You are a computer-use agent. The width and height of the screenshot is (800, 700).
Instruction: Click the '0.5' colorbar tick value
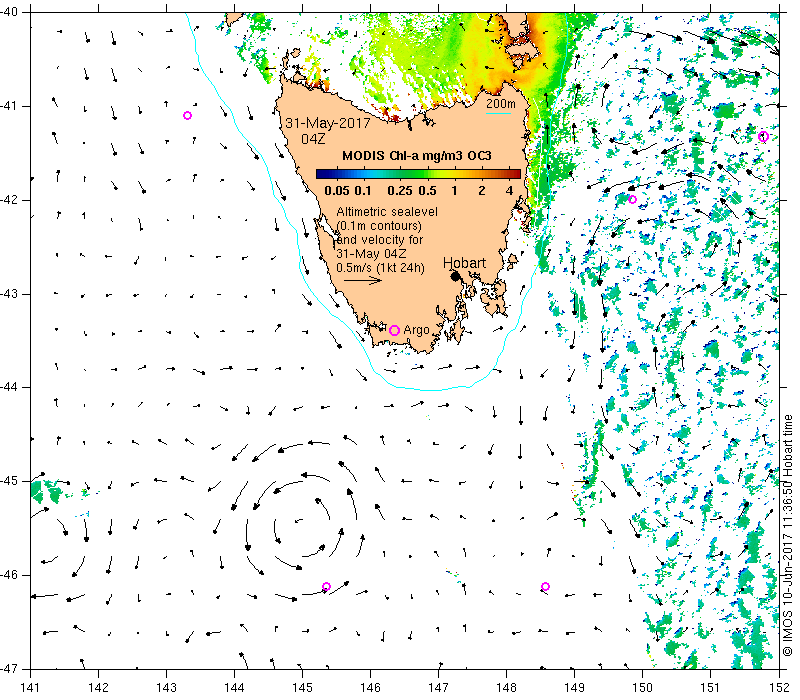click(x=428, y=191)
